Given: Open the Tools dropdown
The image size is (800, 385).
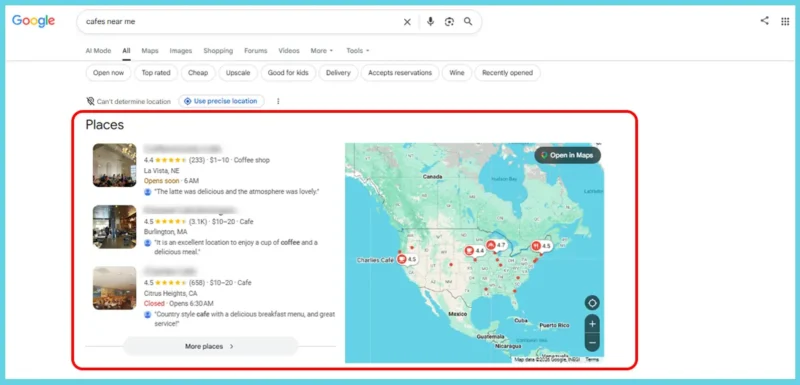Looking at the screenshot, I should tap(358, 50).
